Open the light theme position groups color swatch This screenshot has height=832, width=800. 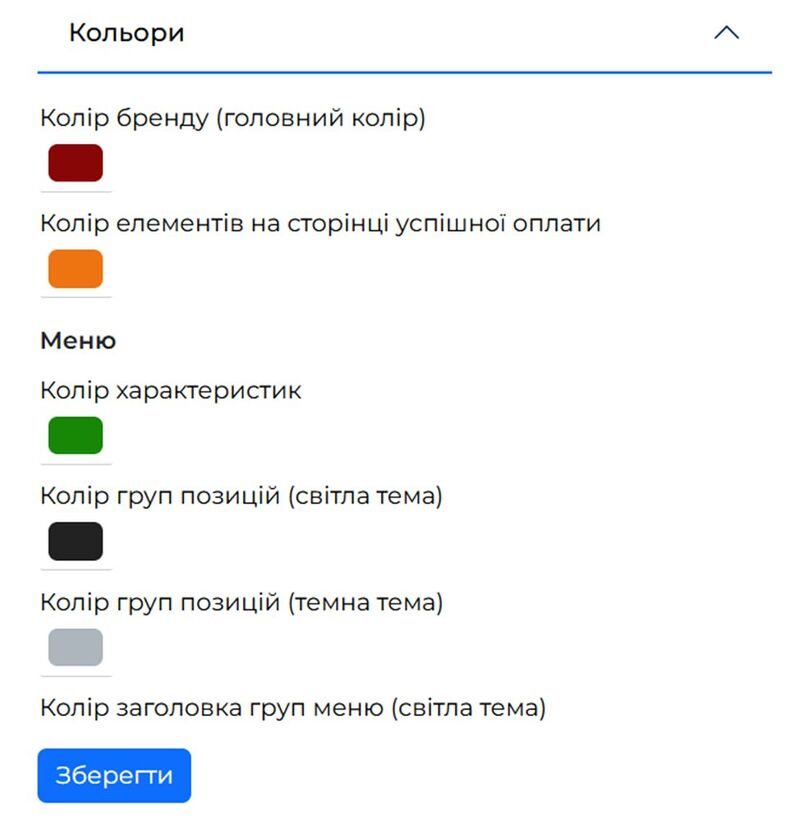point(75,541)
